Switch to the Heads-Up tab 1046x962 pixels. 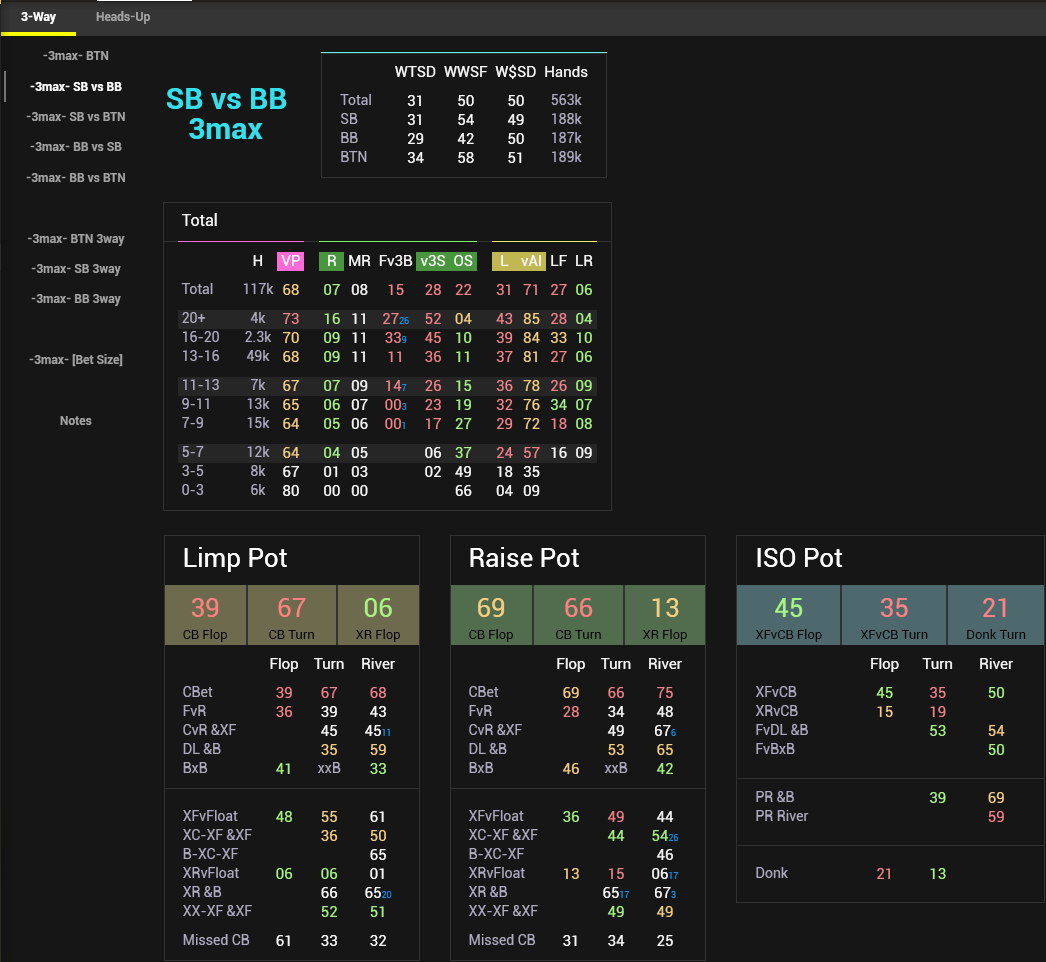click(123, 17)
